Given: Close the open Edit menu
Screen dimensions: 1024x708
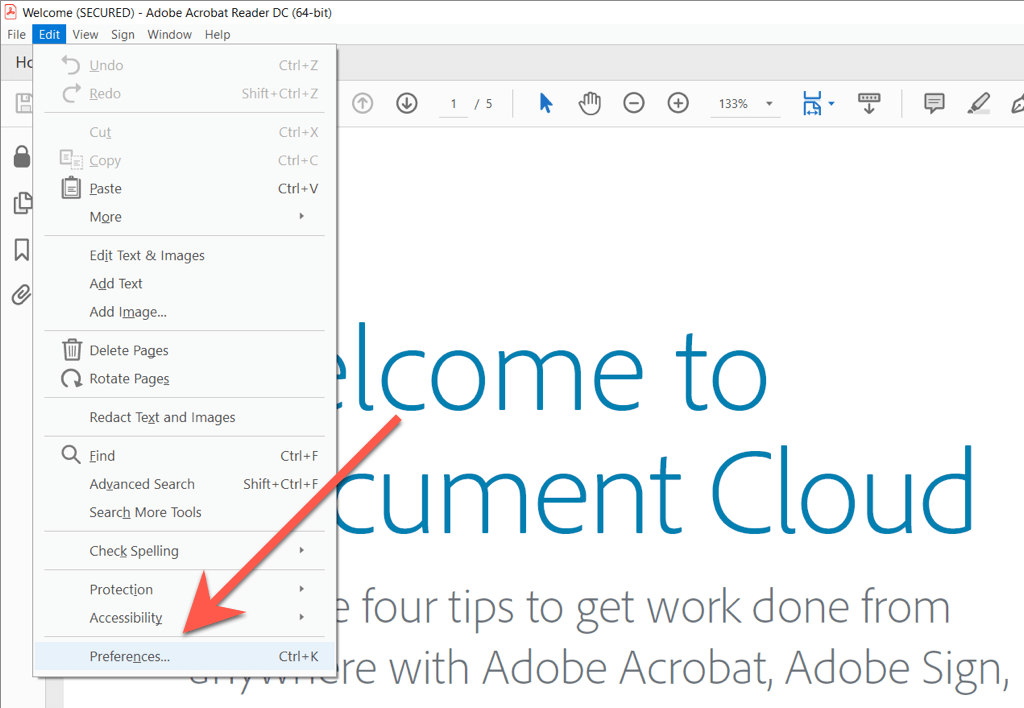Looking at the screenshot, I should pos(49,34).
